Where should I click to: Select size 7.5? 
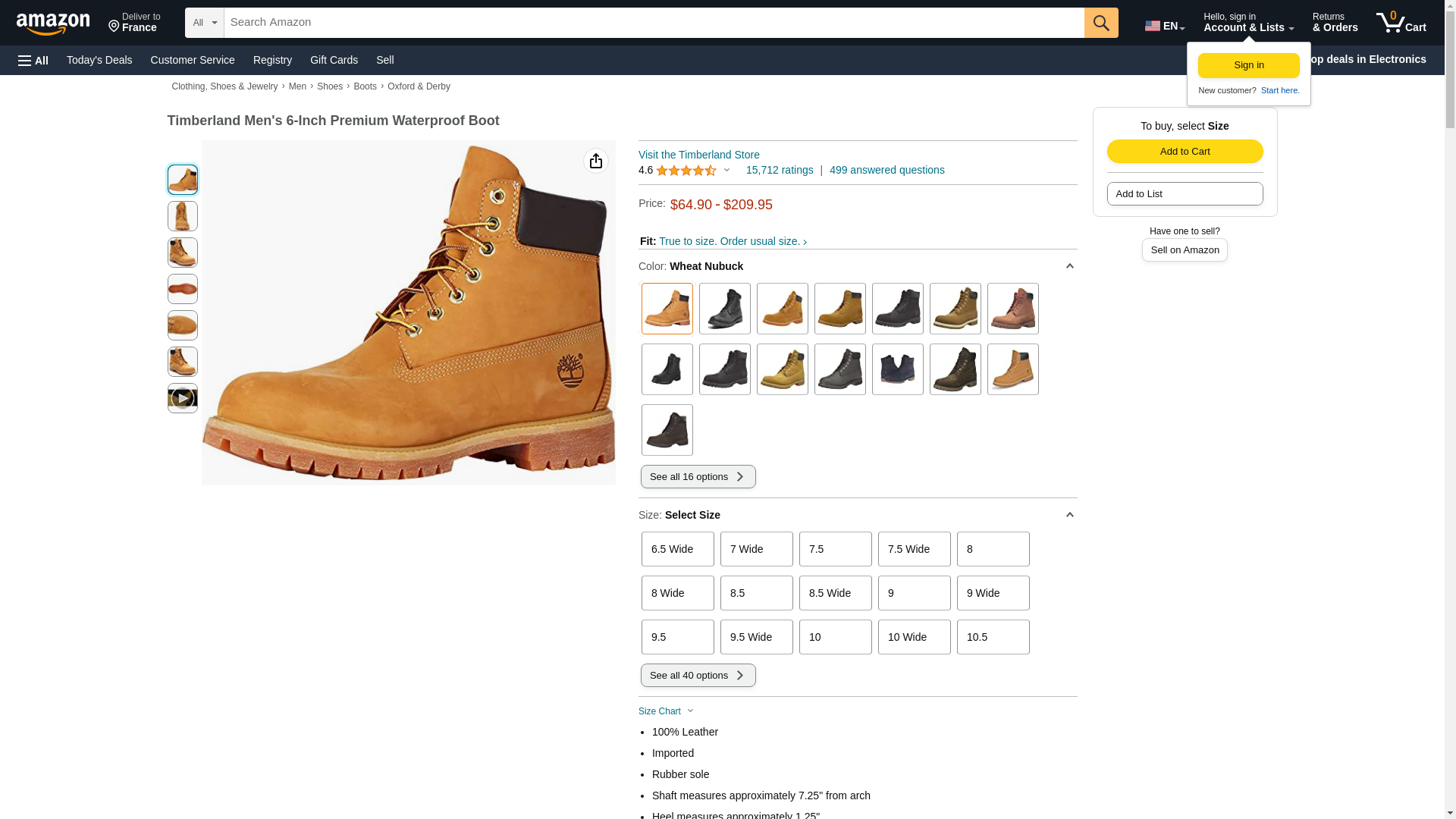[x=835, y=549]
